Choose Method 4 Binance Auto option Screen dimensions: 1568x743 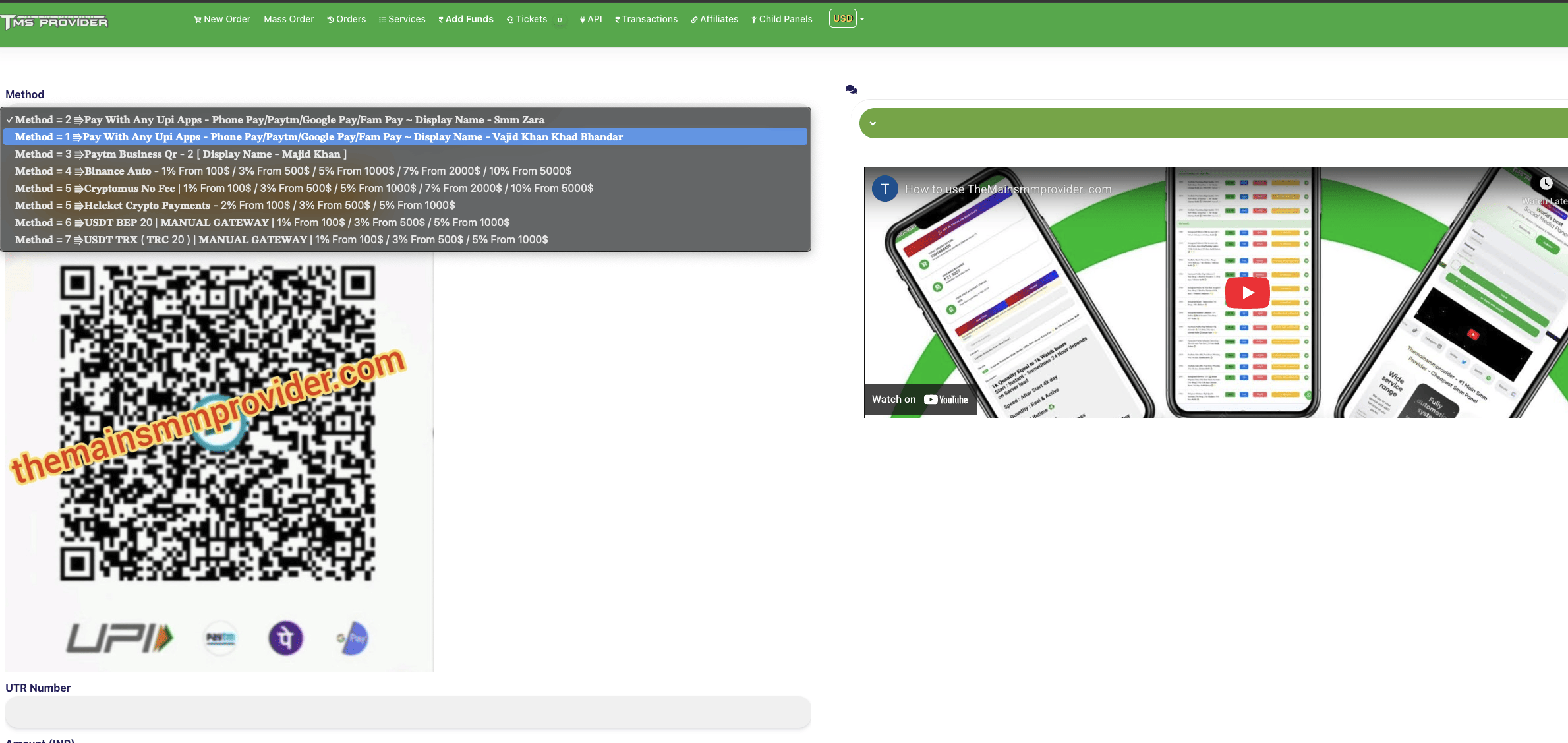[293, 171]
